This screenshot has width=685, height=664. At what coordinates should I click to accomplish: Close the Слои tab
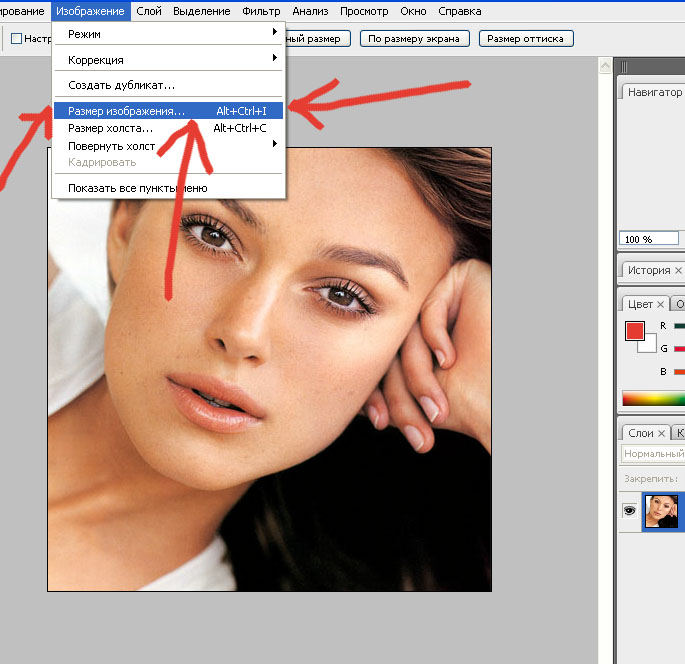(x=661, y=433)
